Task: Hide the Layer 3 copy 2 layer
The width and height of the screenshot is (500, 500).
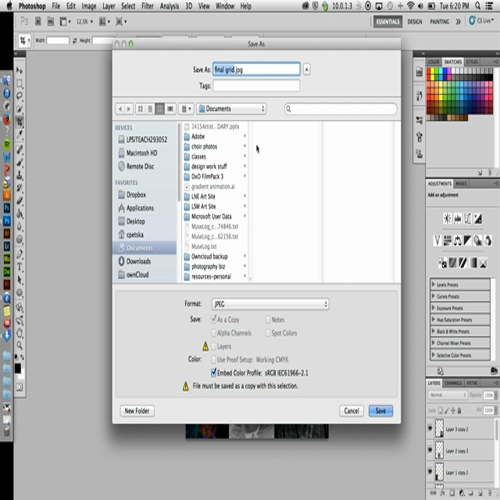Action: tap(430, 428)
